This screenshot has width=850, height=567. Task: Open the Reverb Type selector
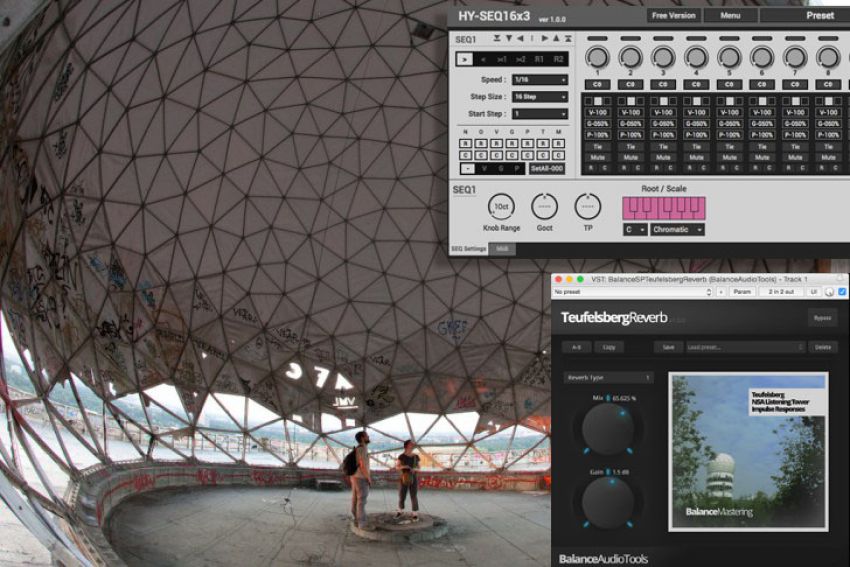608,377
